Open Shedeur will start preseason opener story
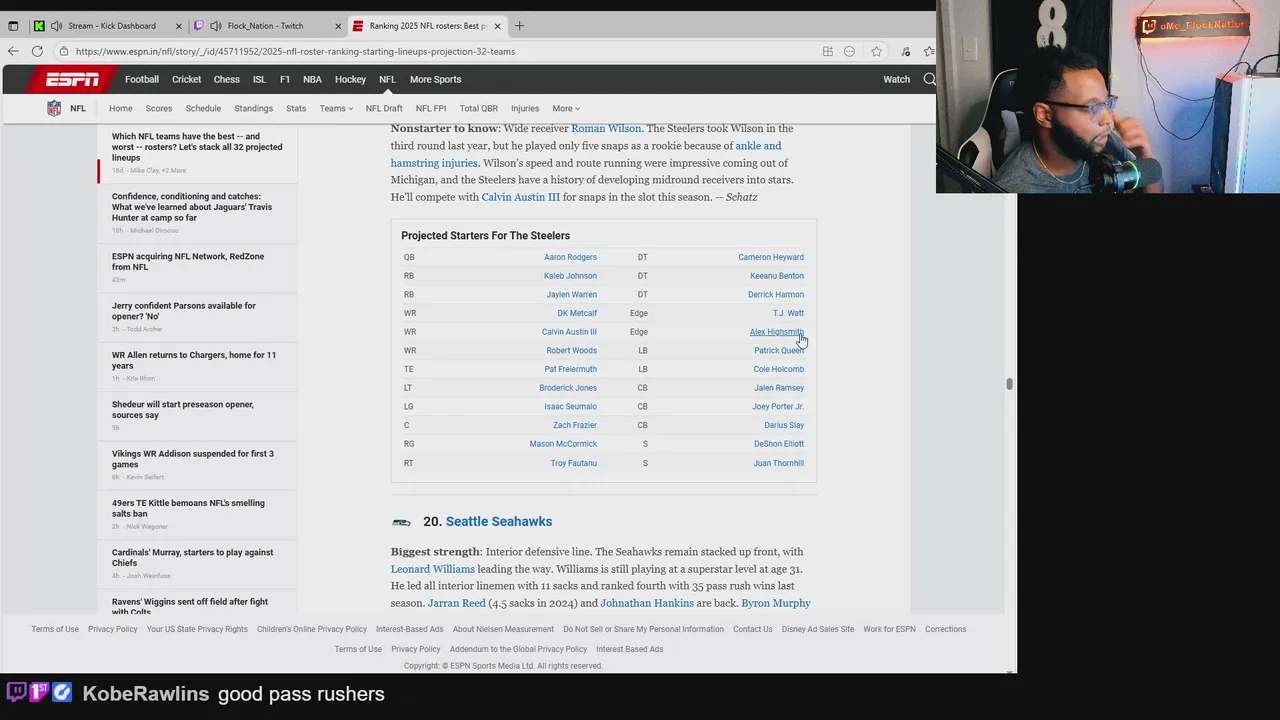Screen dimensions: 1280x720 pos(183,410)
